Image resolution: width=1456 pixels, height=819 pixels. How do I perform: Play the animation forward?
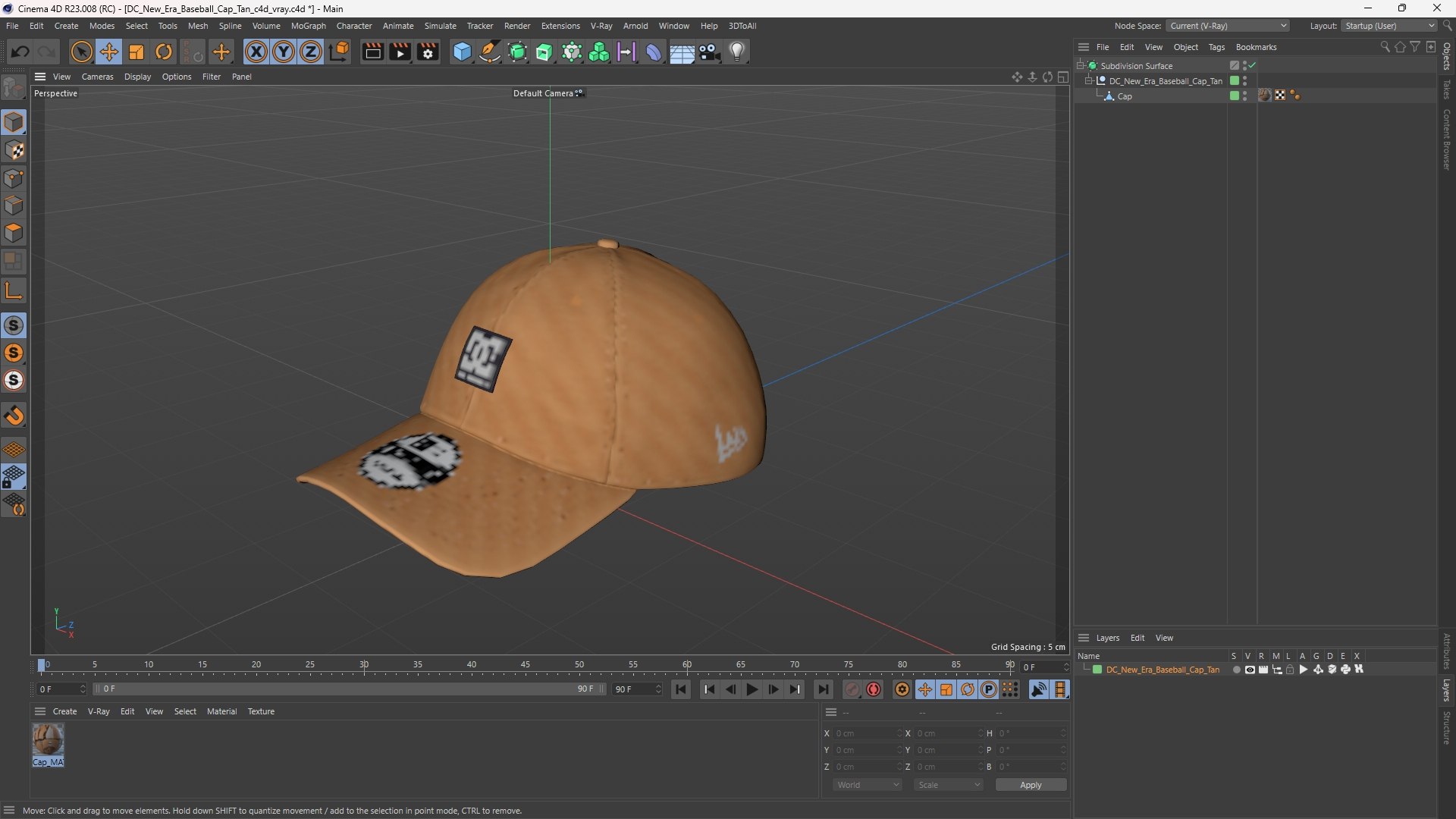(752, 689)
